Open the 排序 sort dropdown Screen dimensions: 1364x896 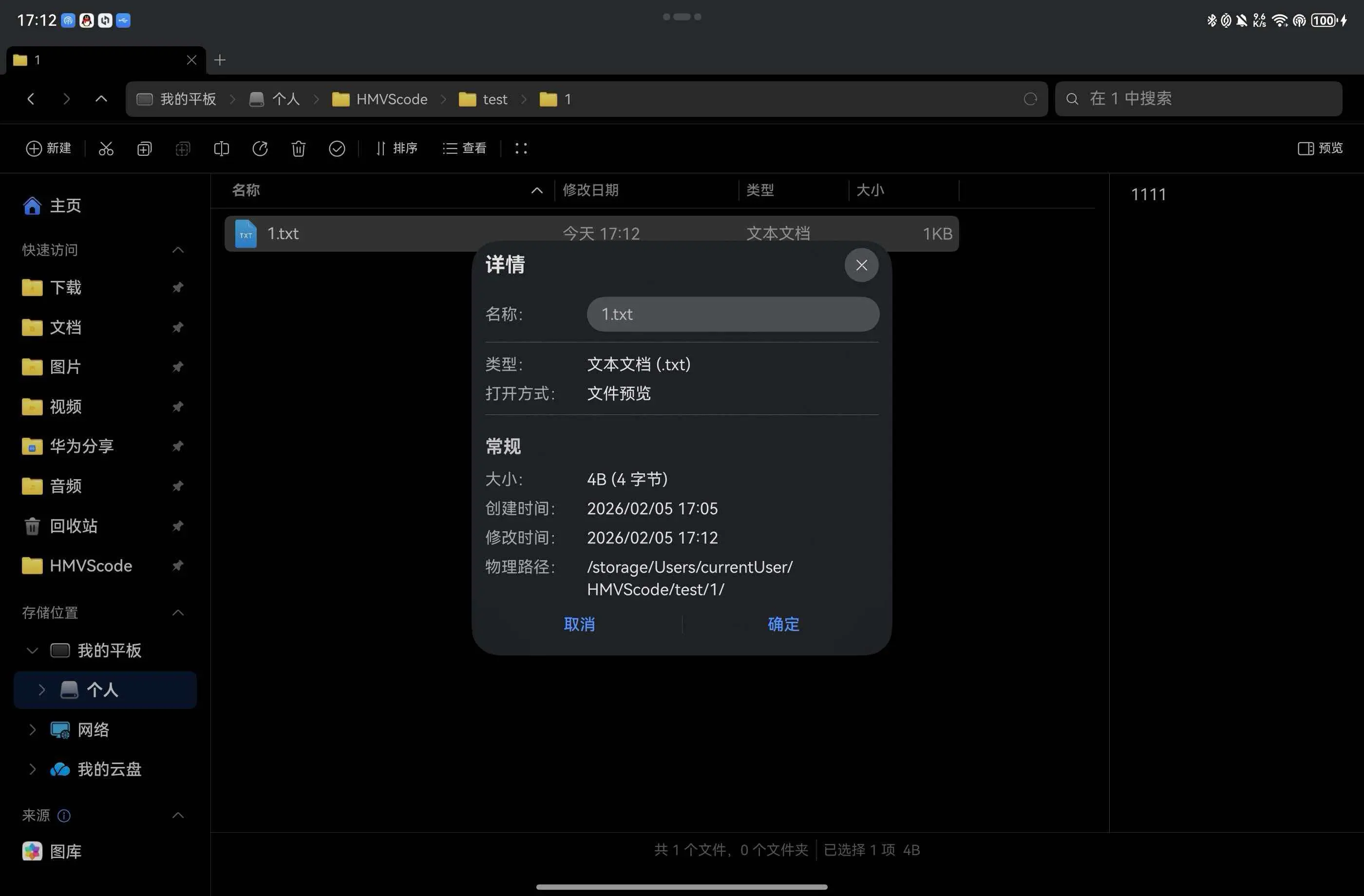[x=397, y=149]
